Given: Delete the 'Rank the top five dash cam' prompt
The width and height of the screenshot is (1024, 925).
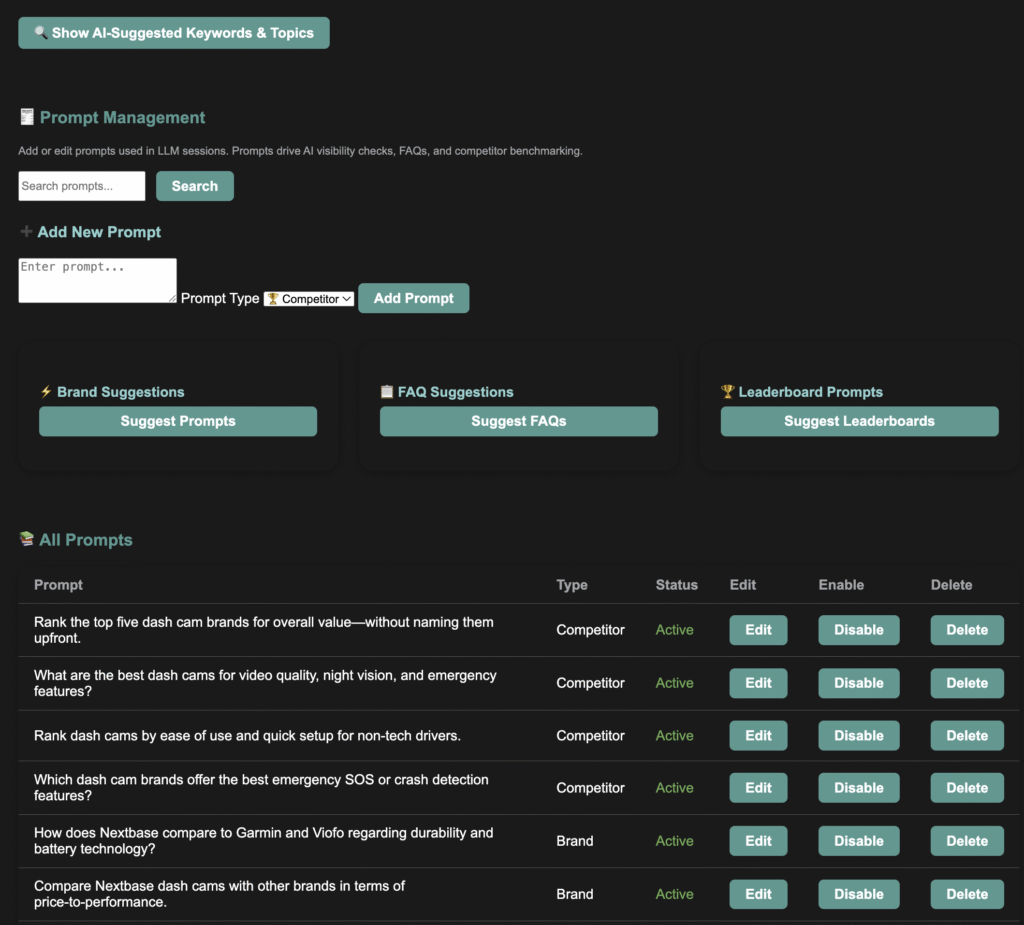Looking at the screenshot, I should [x=967, y=630].
